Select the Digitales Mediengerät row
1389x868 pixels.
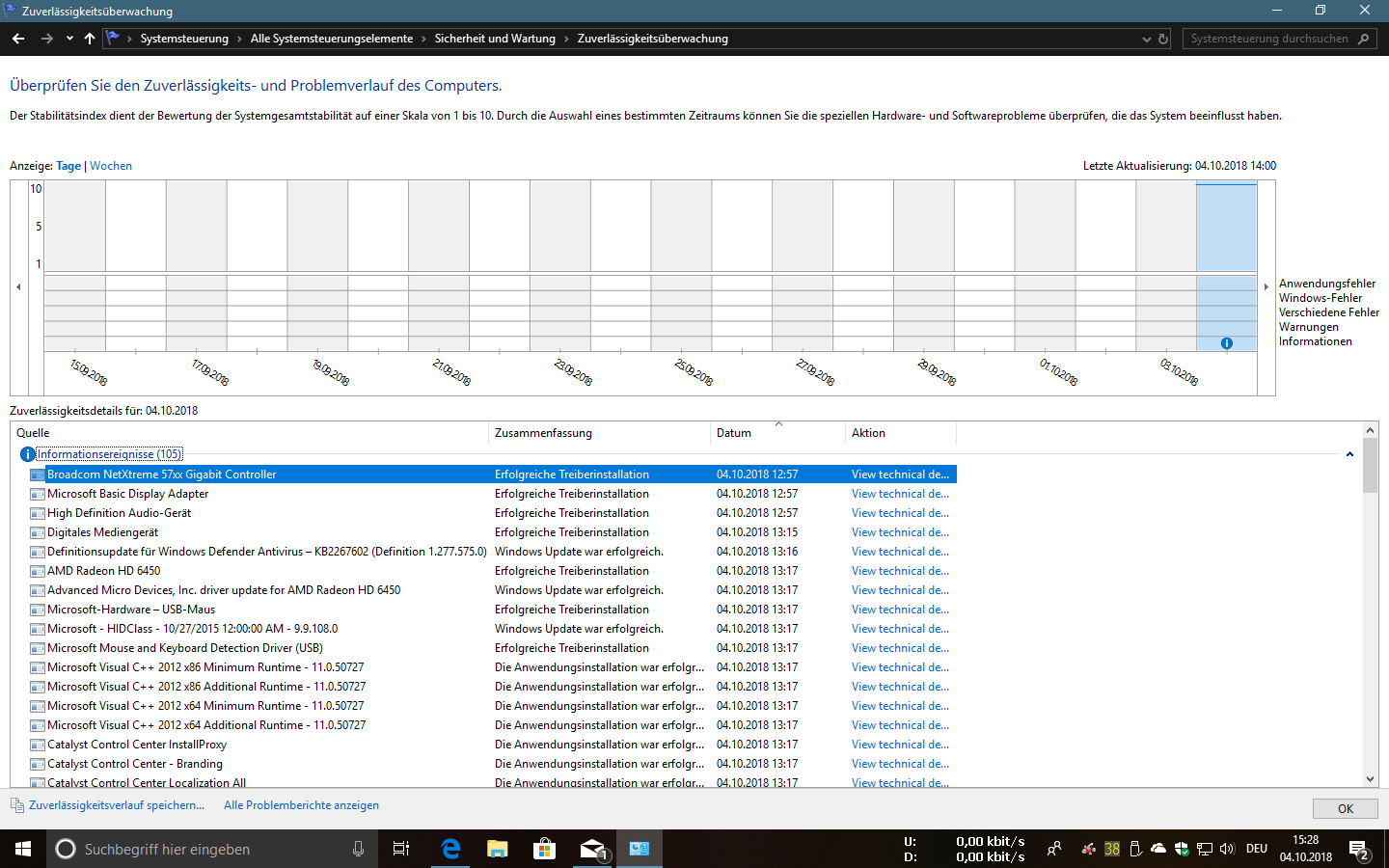(x=492, y=532)
